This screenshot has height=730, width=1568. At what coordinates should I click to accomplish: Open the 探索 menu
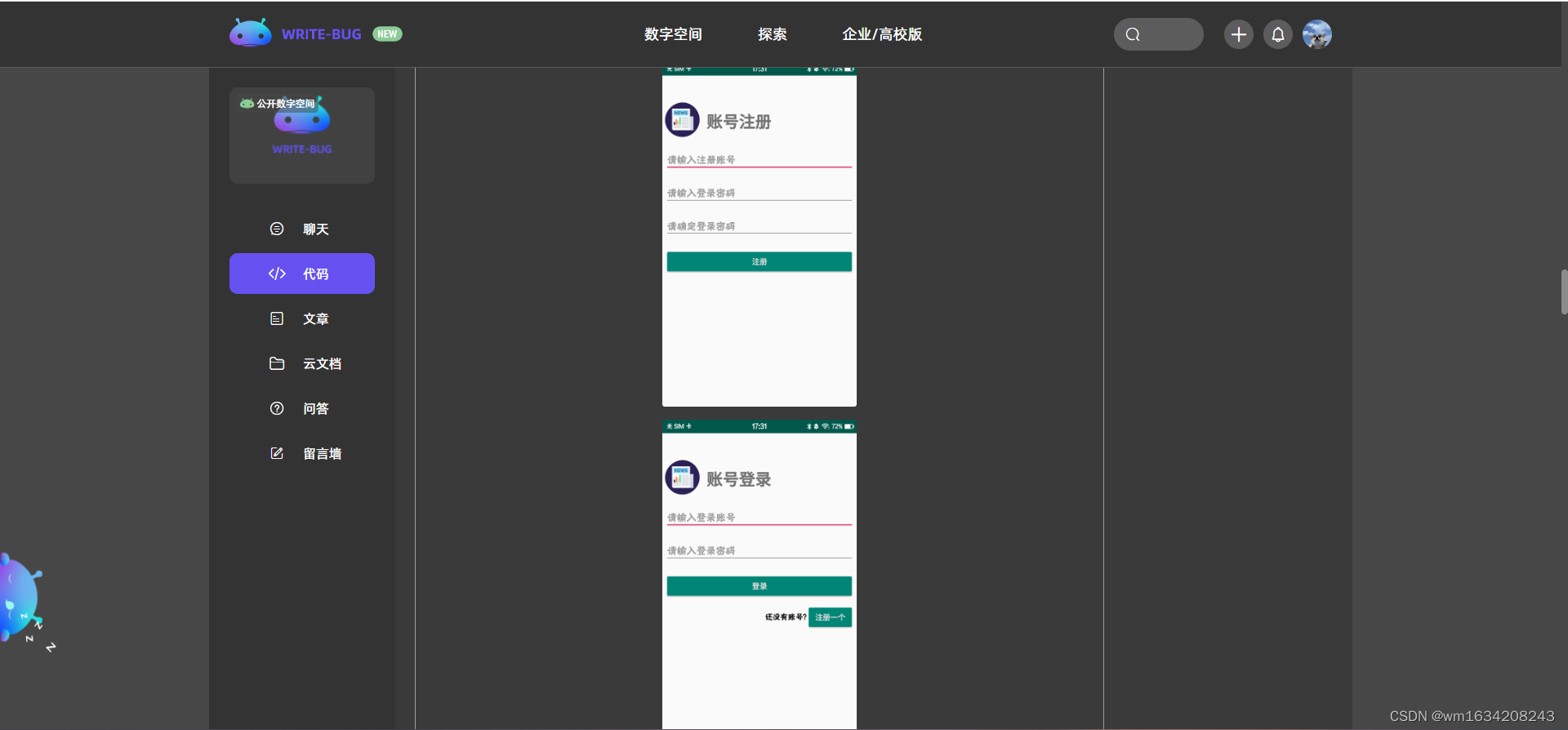(772, 34)
